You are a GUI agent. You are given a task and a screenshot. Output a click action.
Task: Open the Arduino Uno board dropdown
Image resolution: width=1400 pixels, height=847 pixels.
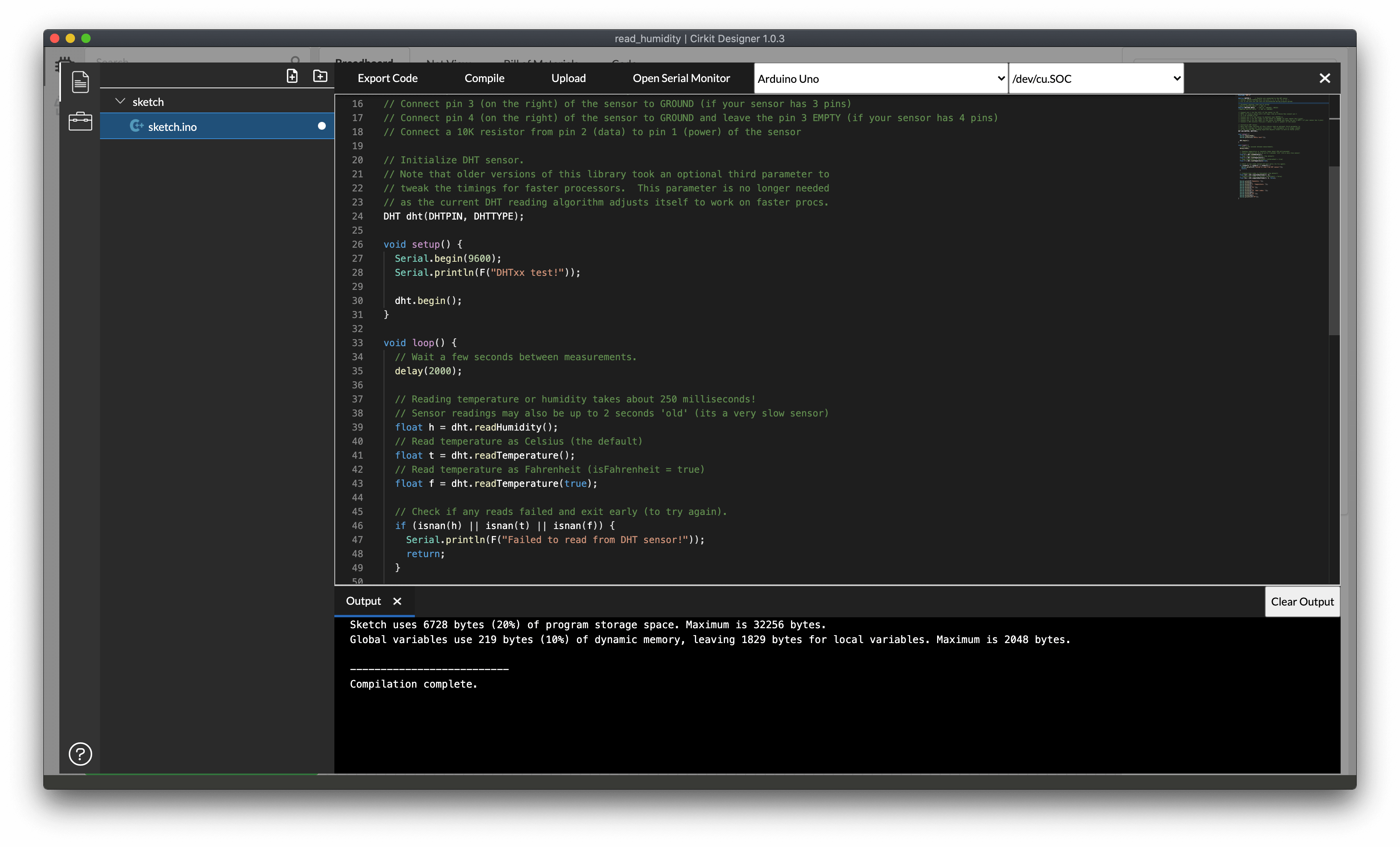click(881, 79)
